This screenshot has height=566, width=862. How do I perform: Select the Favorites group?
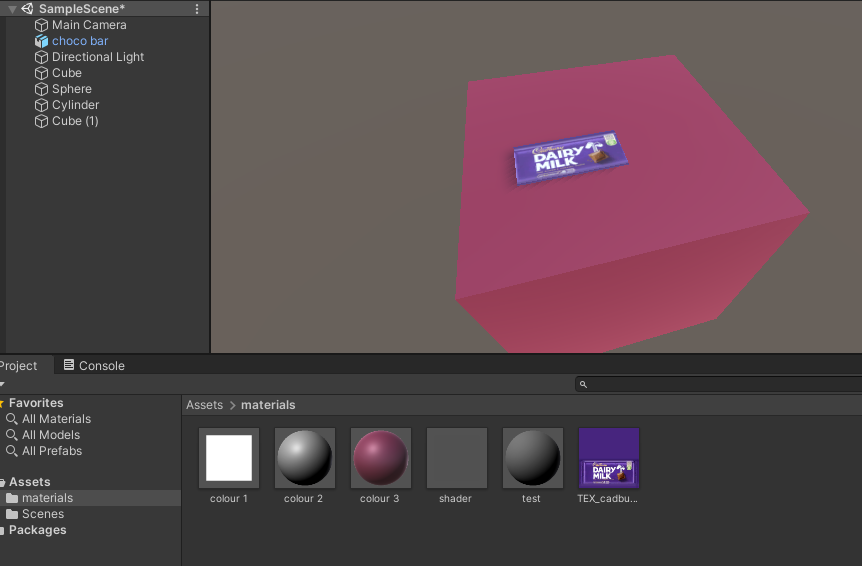36,403
